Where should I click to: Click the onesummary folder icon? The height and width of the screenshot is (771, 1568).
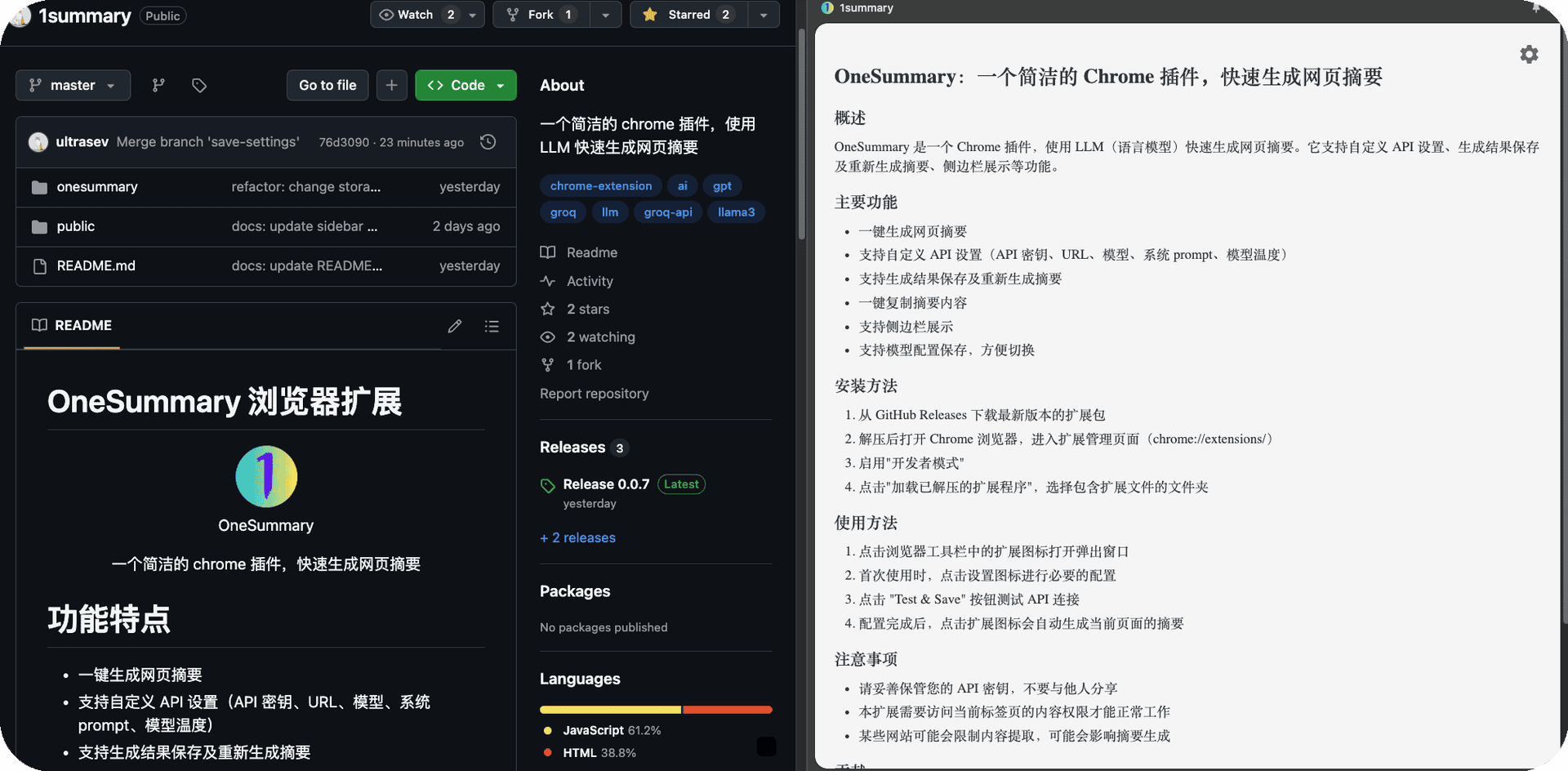click(x=39, y=187)
